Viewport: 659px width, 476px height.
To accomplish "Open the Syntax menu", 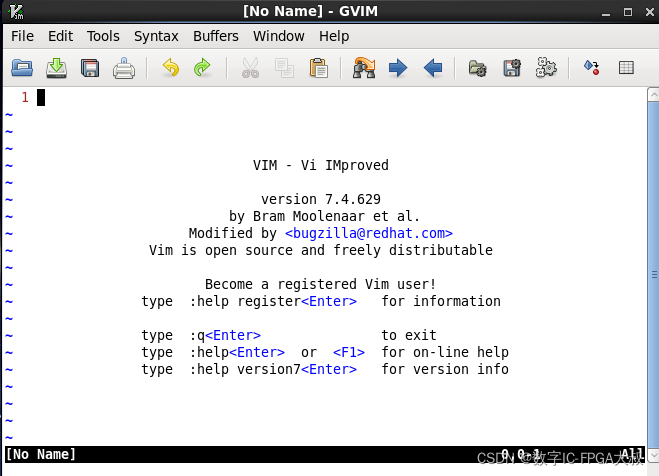I will coord(156,36).
